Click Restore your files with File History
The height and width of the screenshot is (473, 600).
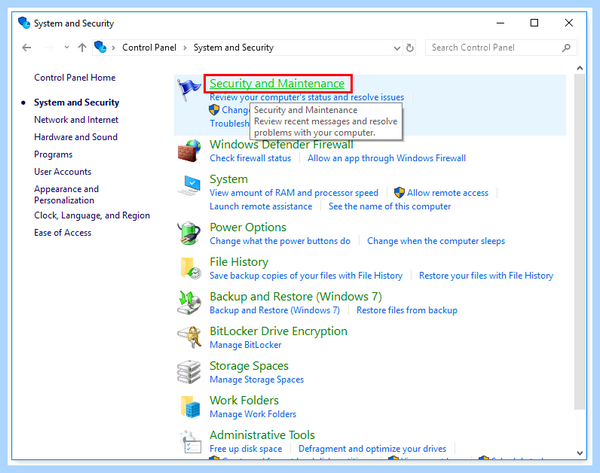486,276
